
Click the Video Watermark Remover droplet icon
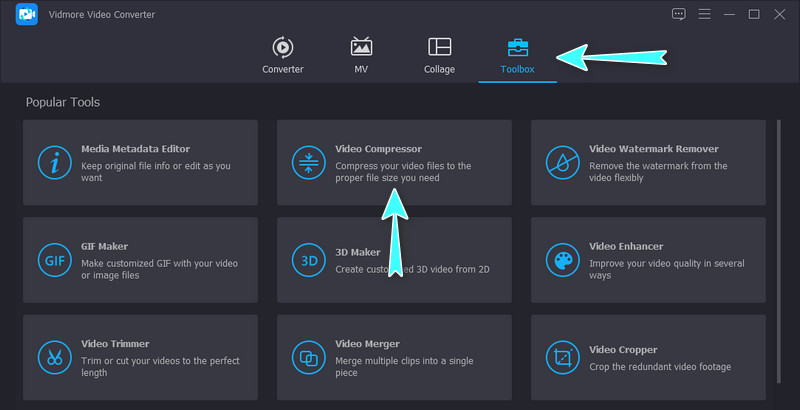pos(561,163)
